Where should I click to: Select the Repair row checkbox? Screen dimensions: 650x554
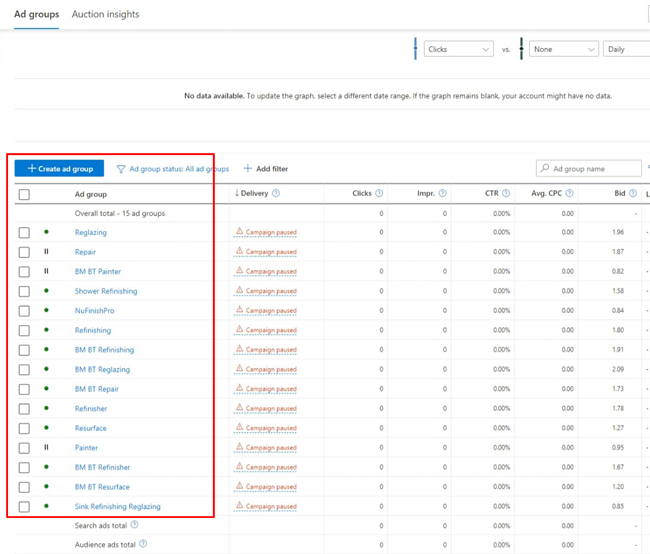[24, 252]
